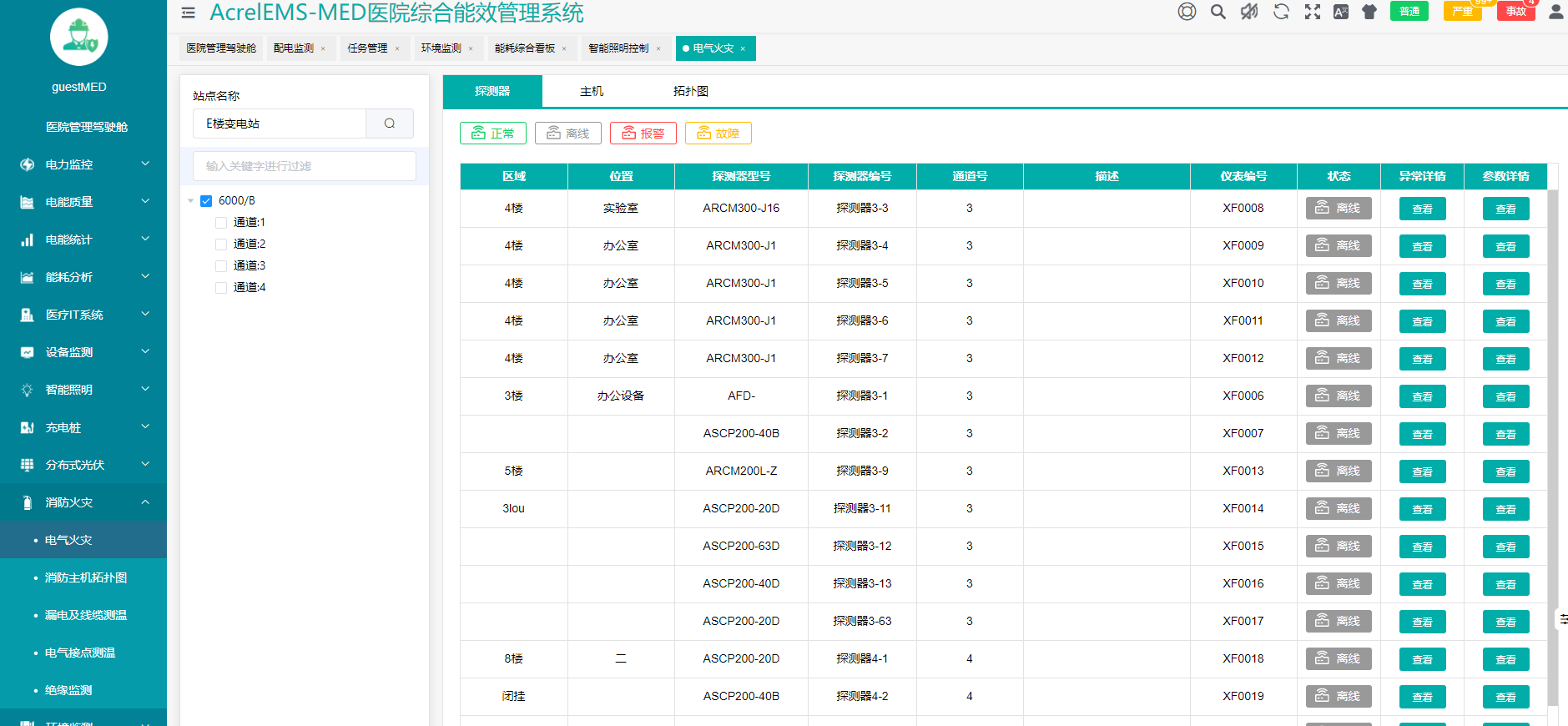Check the 通道:1 checkbox
Image resolution: width=1568 pixels, height=726 pixels.
[221, 223]
